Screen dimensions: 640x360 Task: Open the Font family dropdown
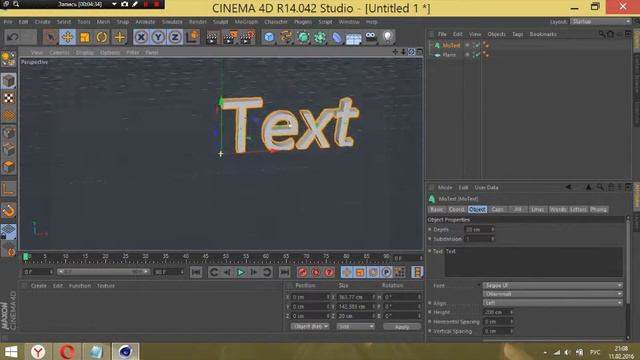(553, 285)
